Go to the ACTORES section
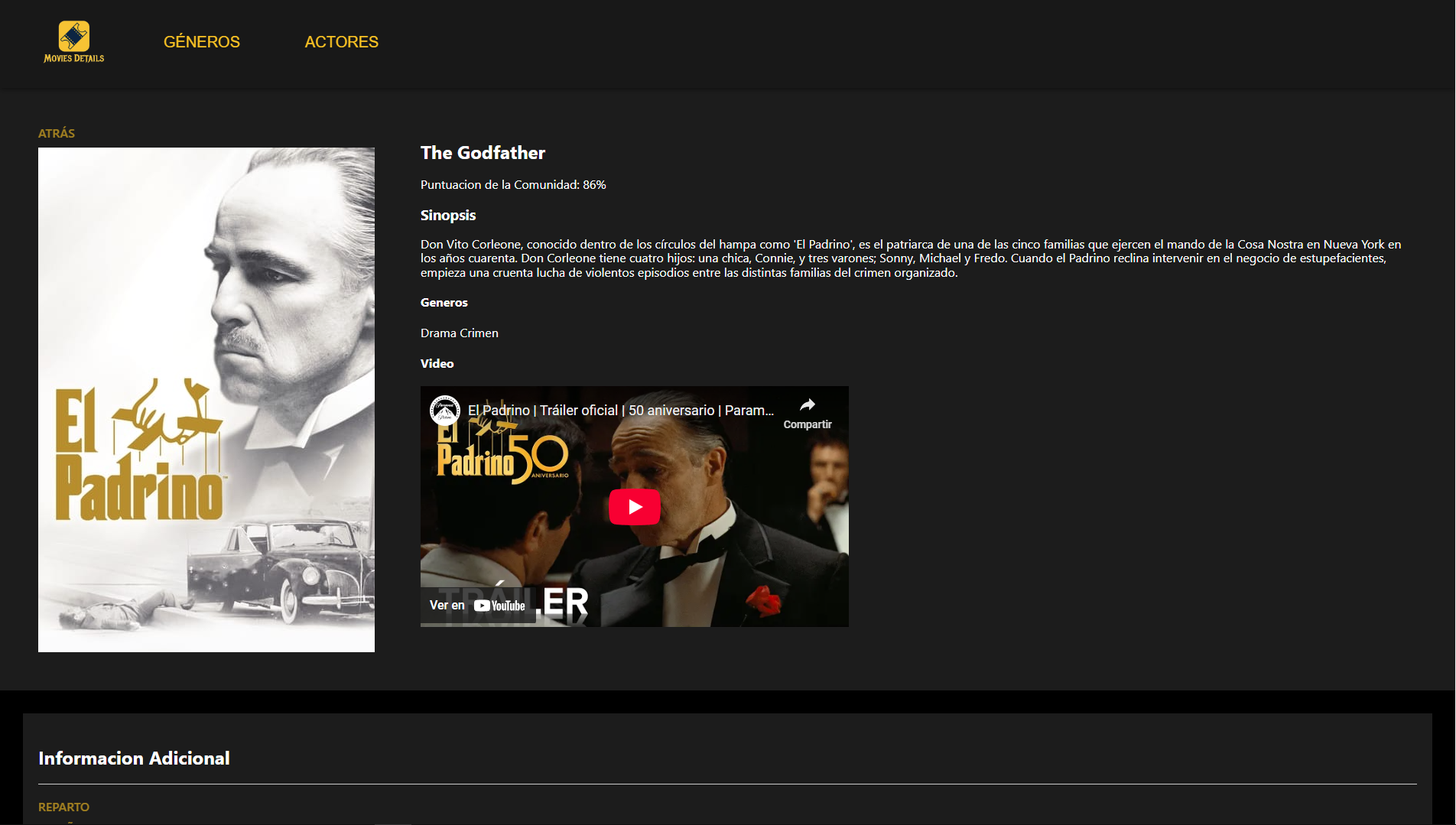This screenshot has height=825, width=1456. [x=341, y=42]
